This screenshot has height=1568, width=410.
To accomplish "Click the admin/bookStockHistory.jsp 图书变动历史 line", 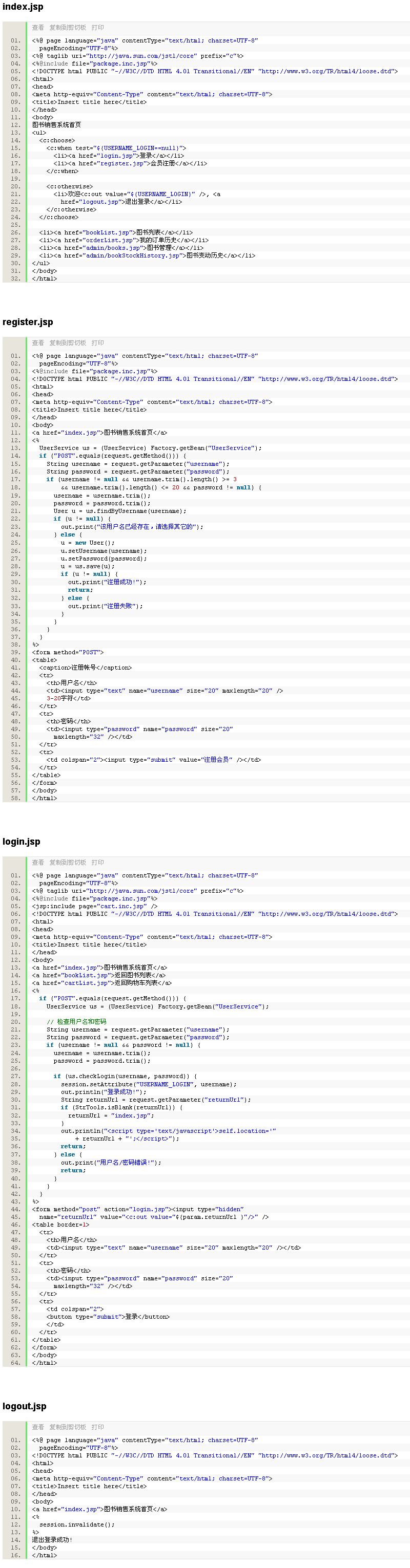I will tap(147, 255).
